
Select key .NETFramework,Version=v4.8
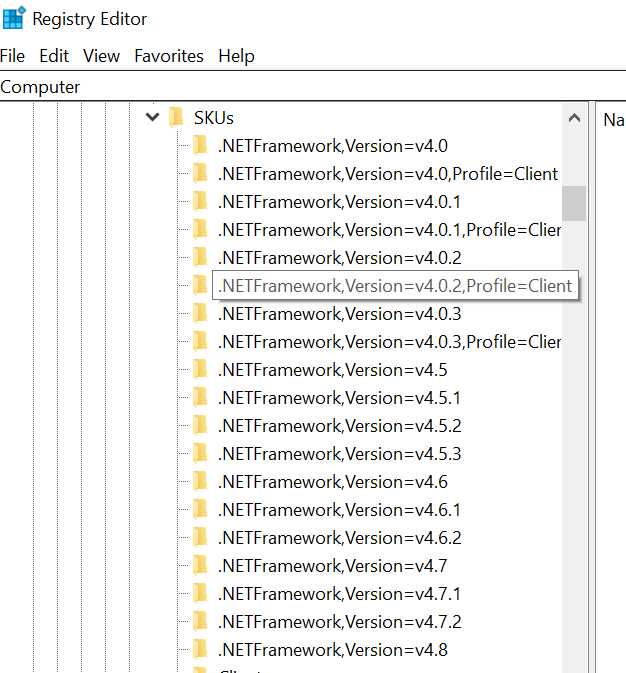pos(333,650)
